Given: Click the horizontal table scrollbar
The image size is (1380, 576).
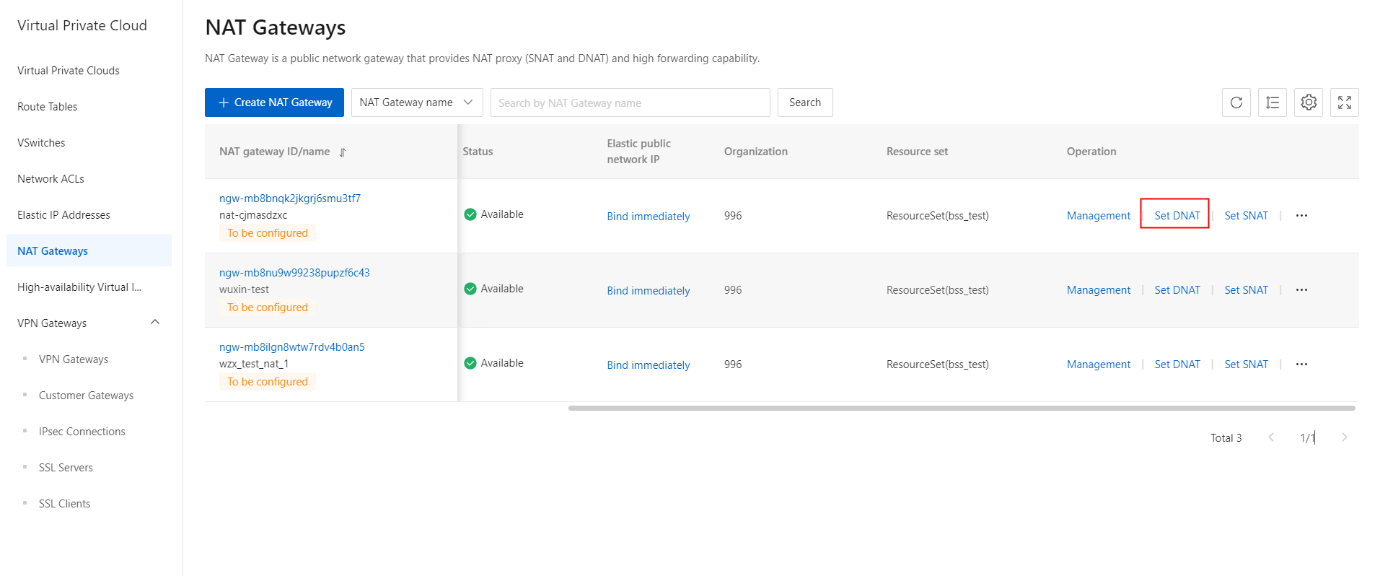Looking at the screenshot, I should click(962, 408).
